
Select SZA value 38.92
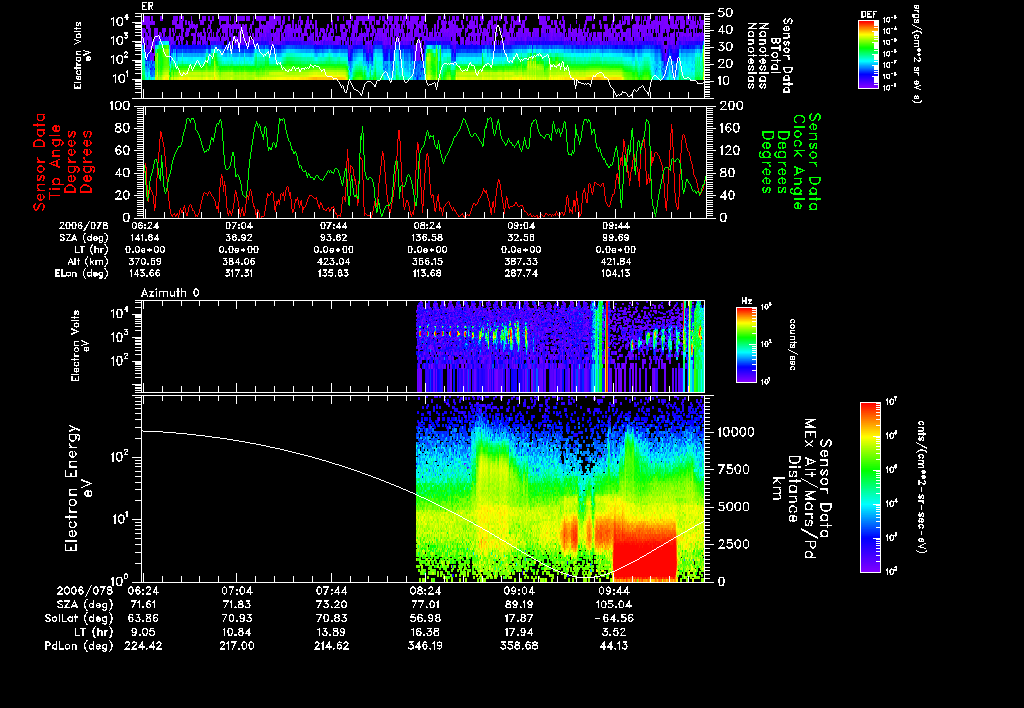[x=239, y=238]
